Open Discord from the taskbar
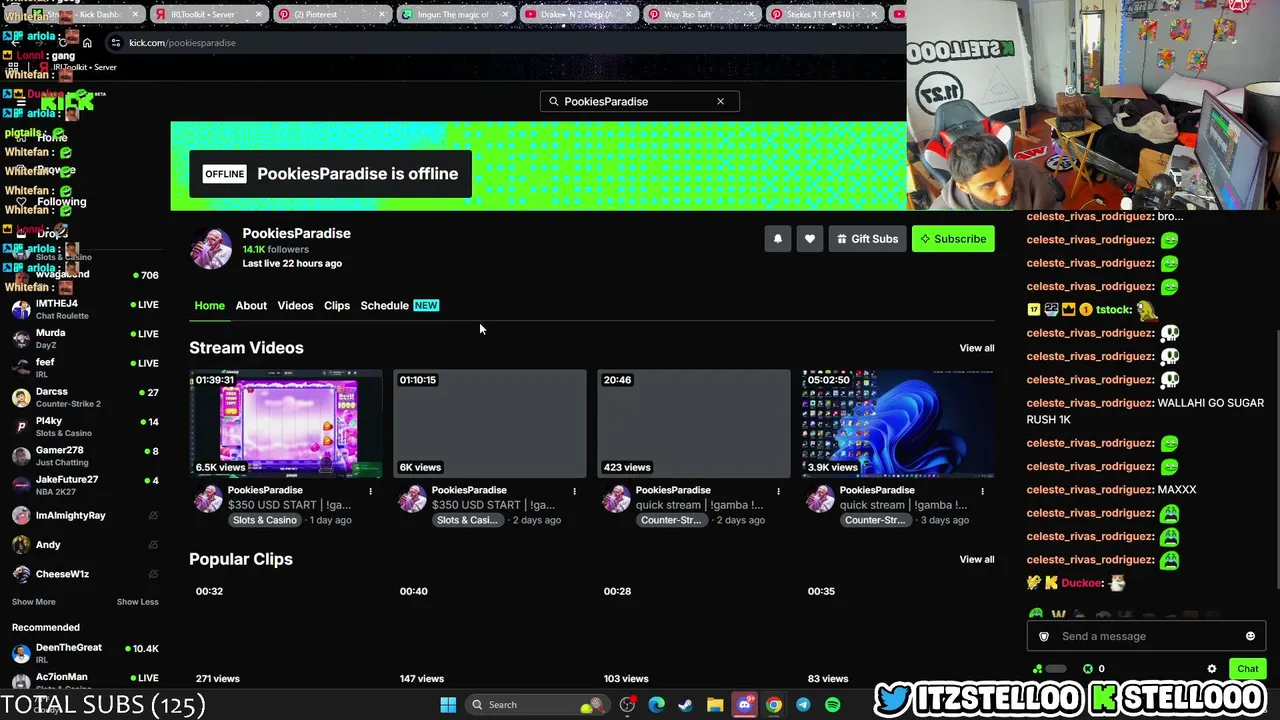 [744, 705]
